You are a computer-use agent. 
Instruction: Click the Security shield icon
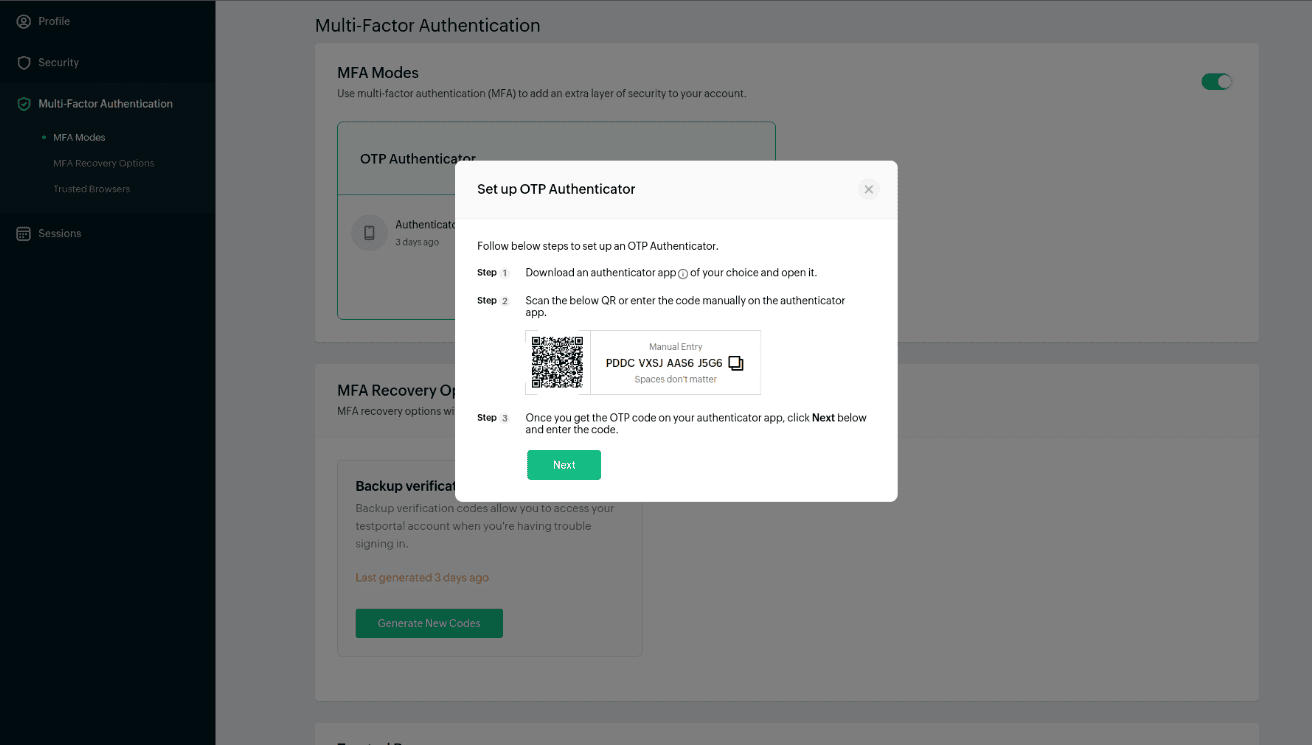click(24, 63)
